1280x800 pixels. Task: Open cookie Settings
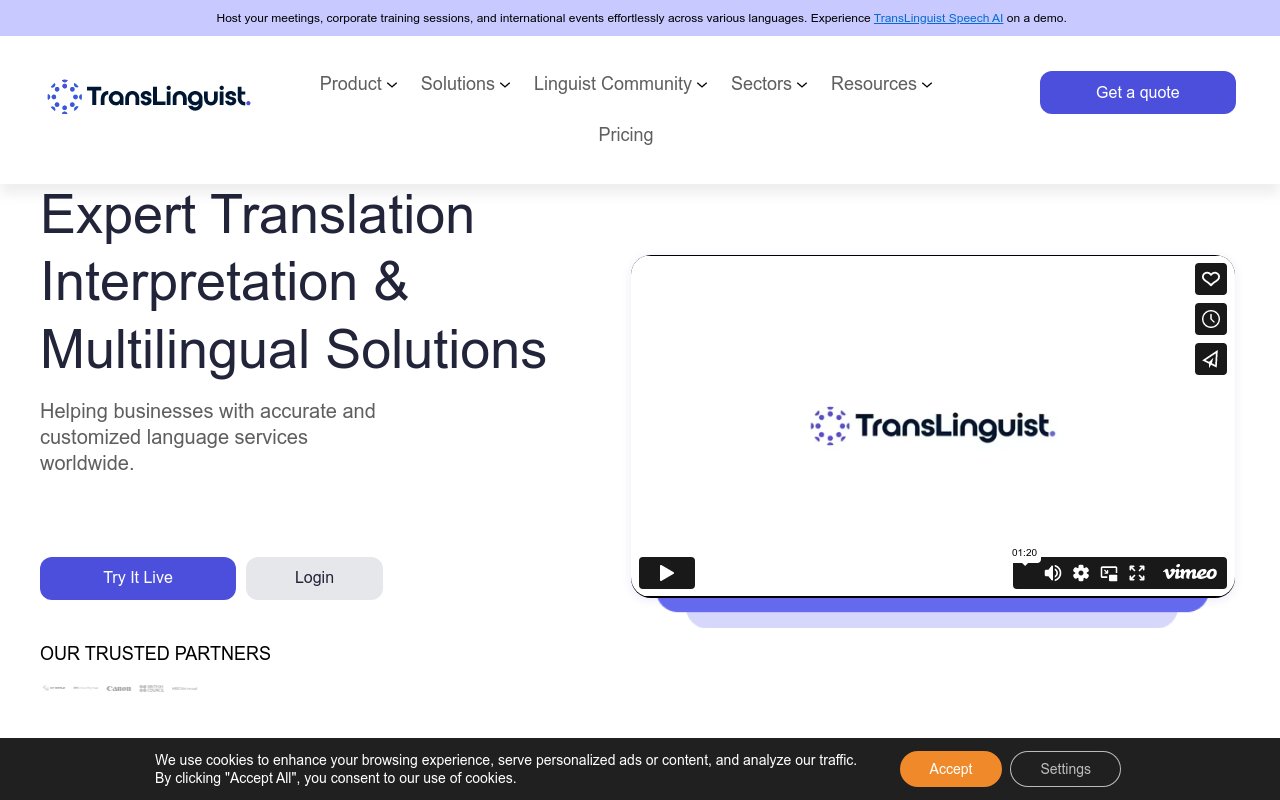(1065, 769)
